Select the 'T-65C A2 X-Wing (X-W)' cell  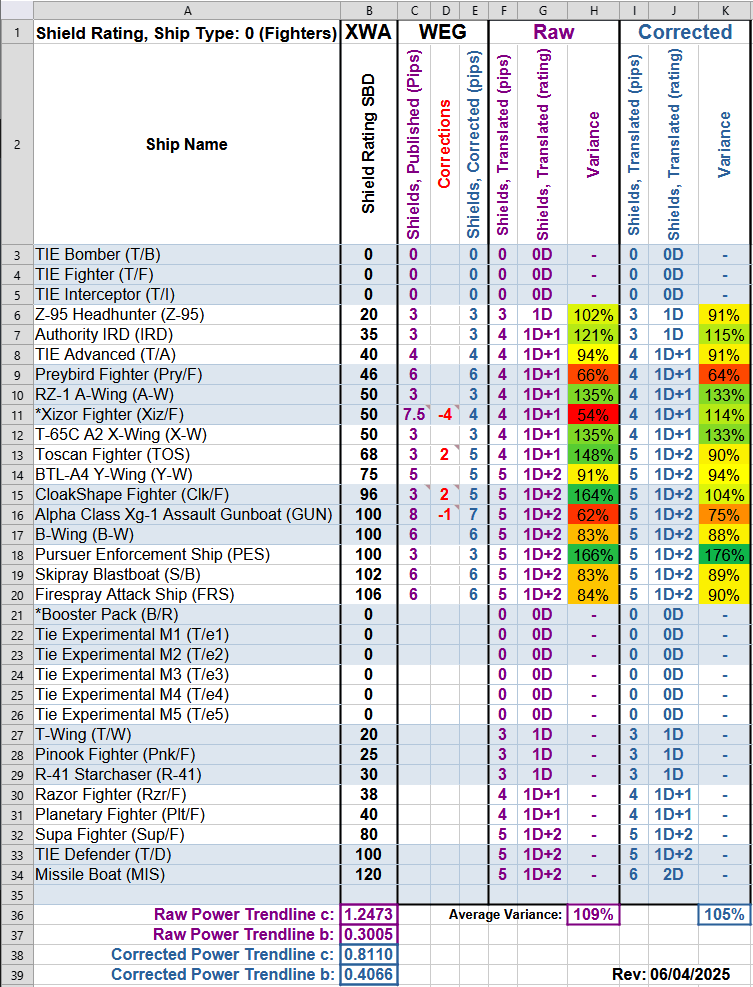187,435
